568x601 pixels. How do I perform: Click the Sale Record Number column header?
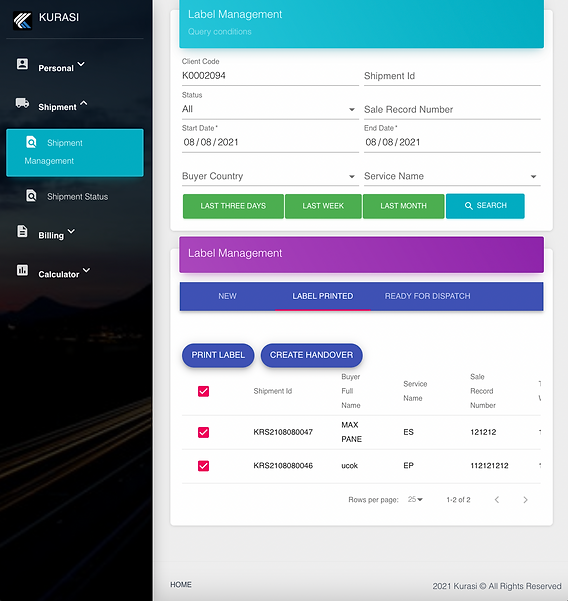click(483, 391)
